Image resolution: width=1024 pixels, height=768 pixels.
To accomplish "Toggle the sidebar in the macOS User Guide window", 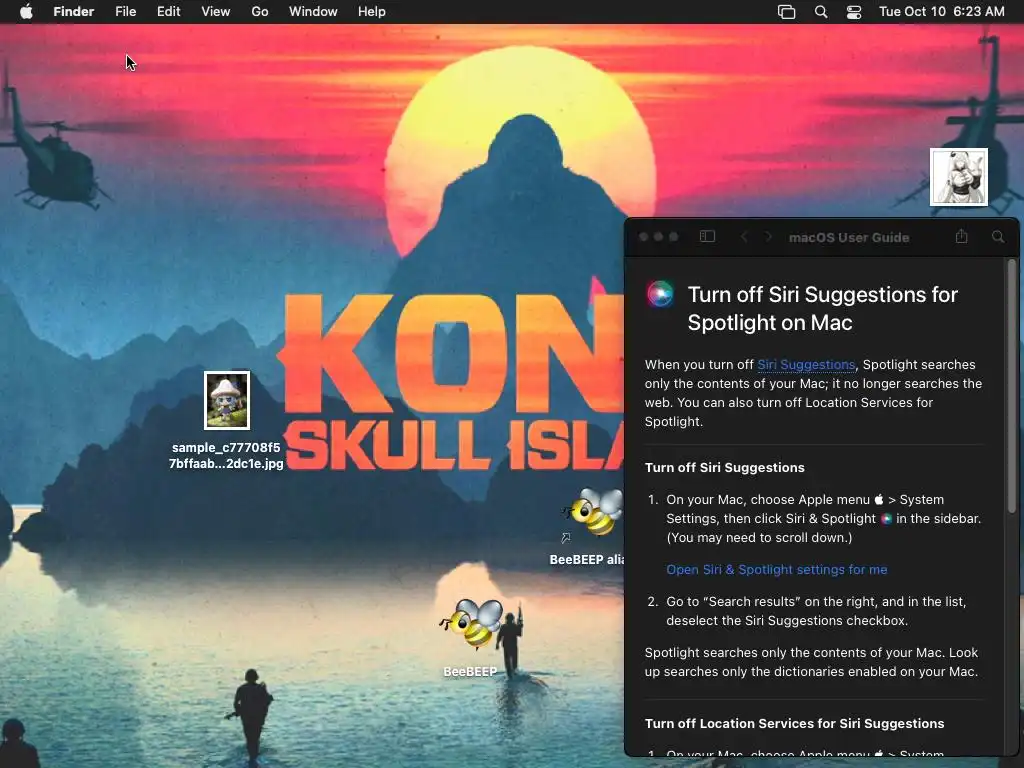I will (x=707, y=236).
